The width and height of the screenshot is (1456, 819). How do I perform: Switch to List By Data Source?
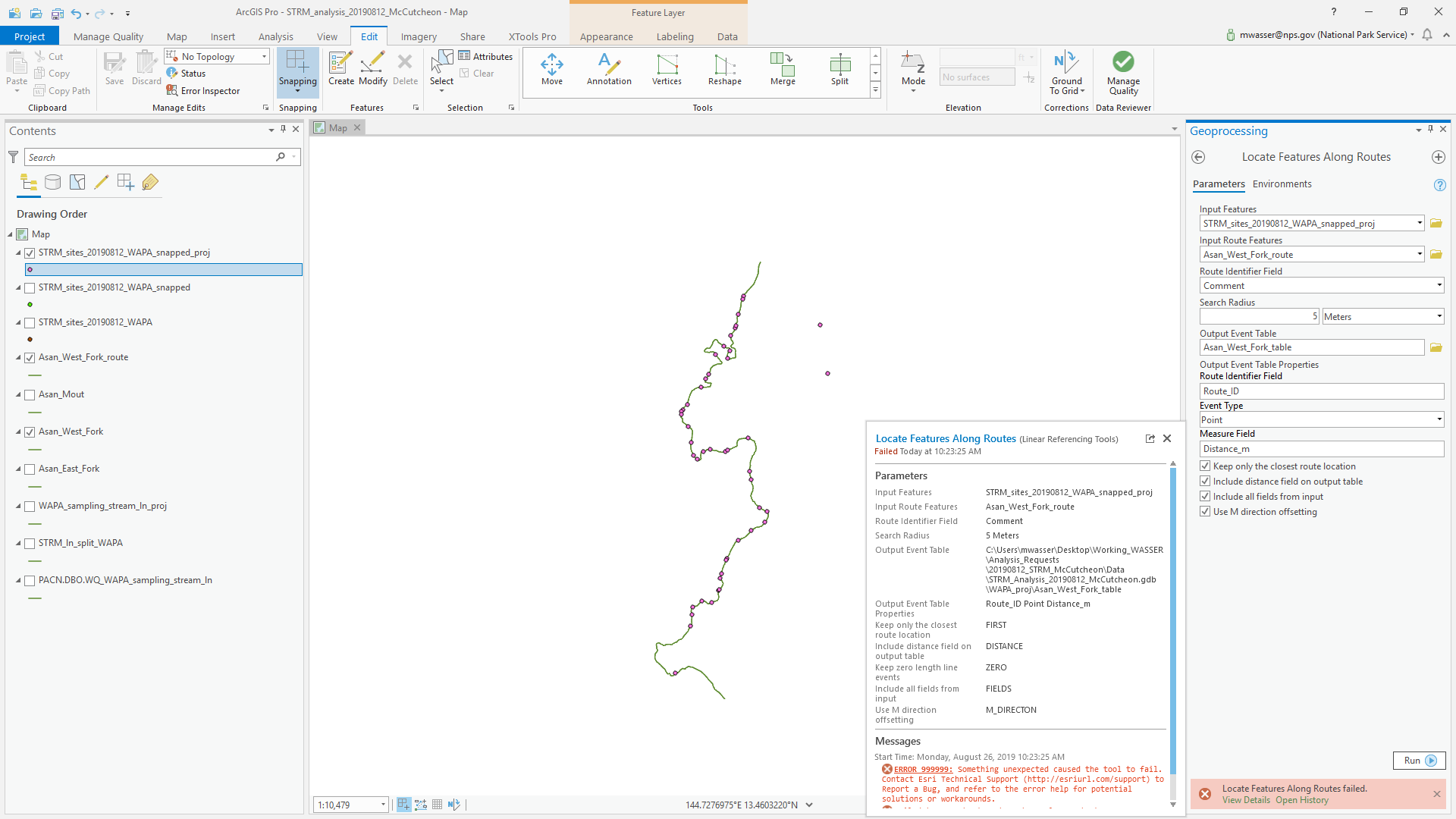[x=53, y=182]
